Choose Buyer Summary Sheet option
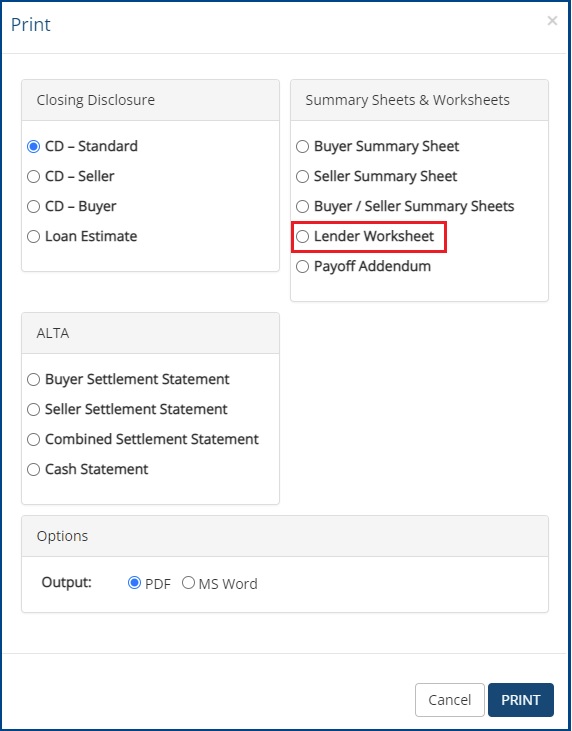The image size is (572, 731). click(x=303, y=146)
